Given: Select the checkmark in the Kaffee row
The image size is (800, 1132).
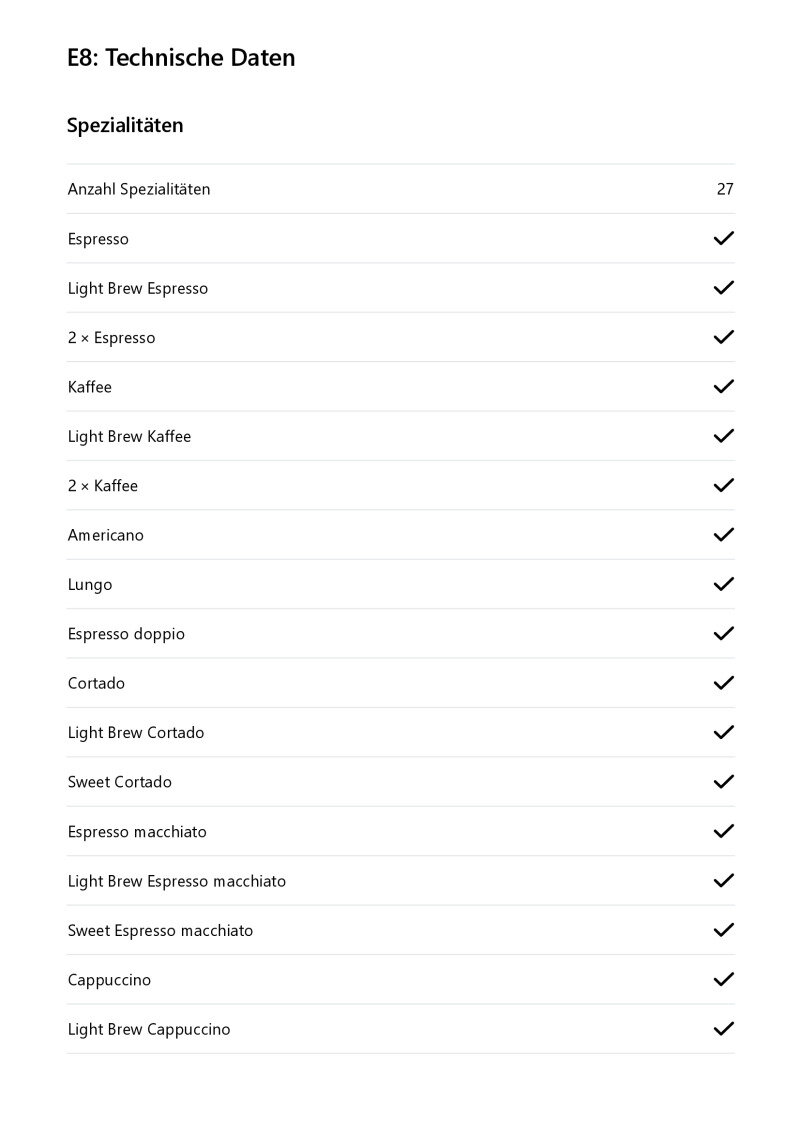Looking at the screenshot, I should click(x=723, y=386).
